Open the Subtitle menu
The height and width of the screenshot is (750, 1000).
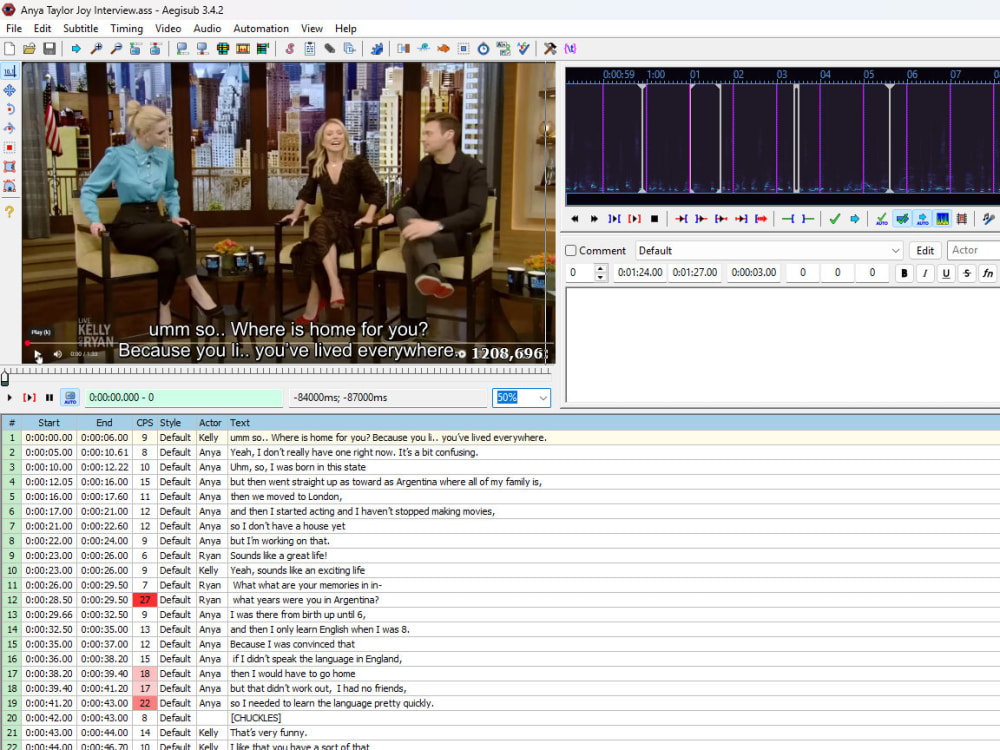[80, 28]
